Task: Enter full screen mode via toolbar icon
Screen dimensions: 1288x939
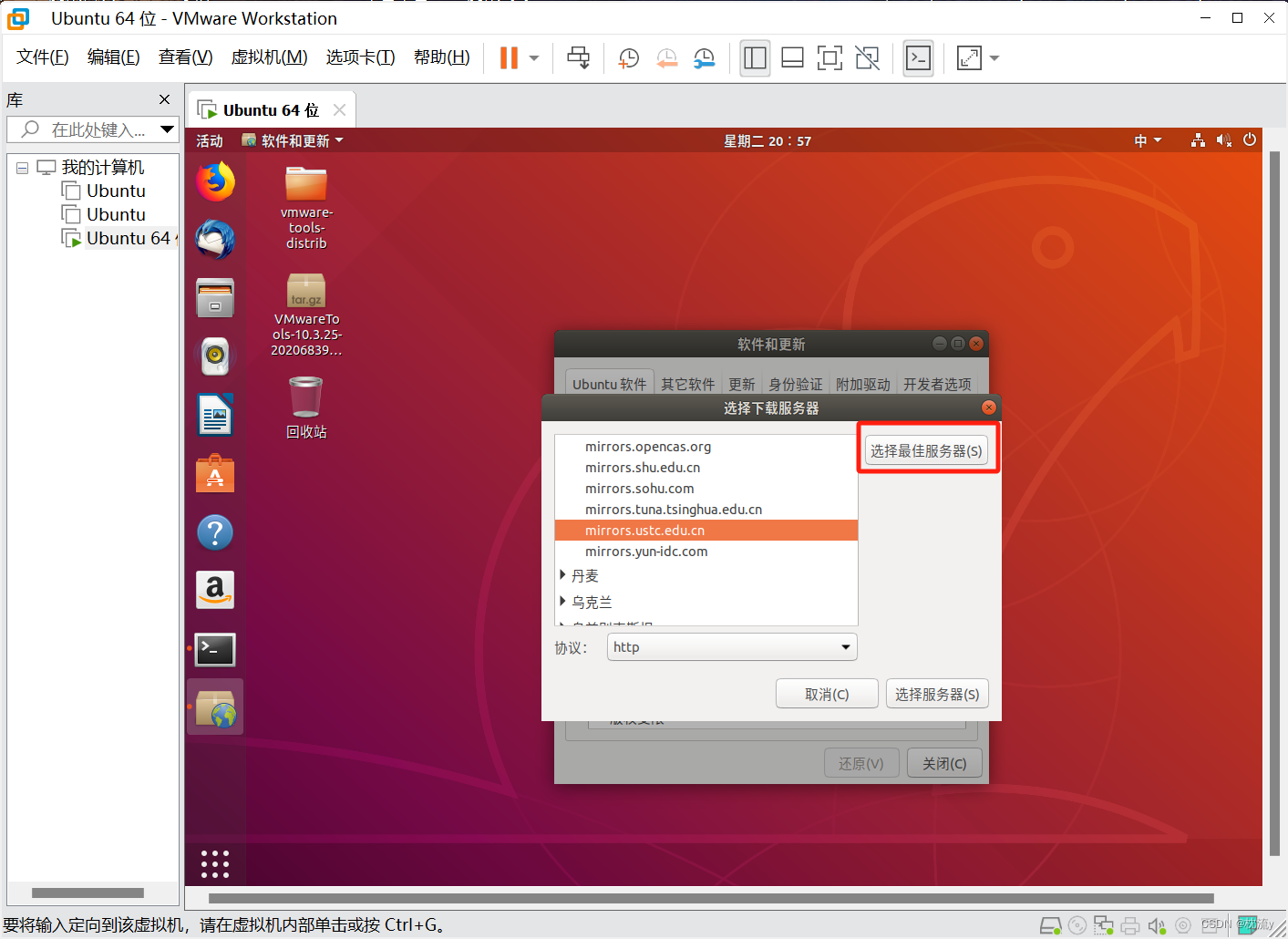Action: (829, 58)
